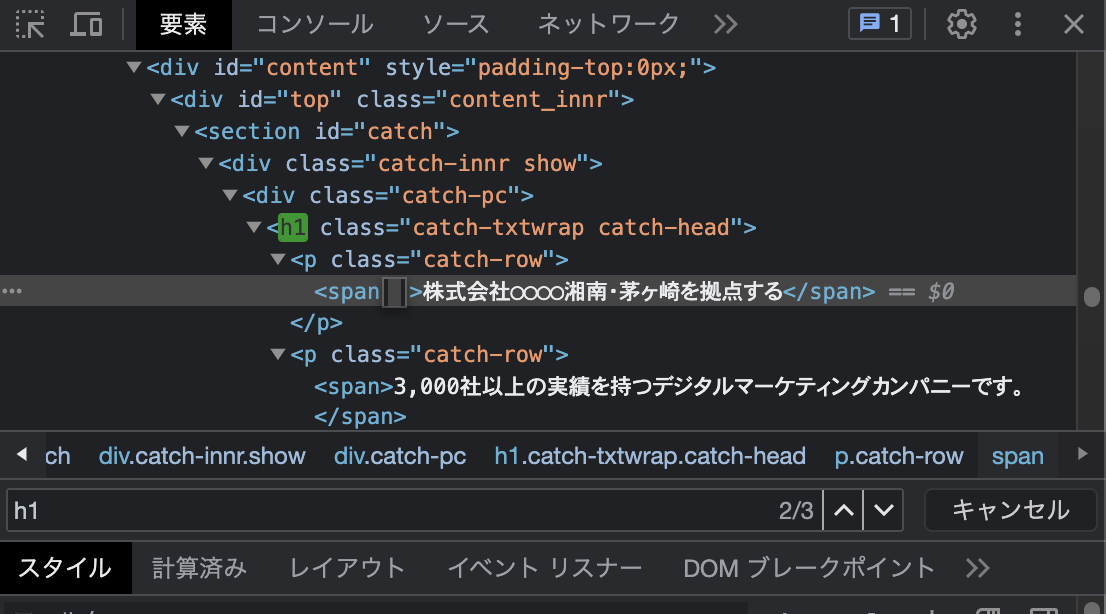Collapse the section id catch node
Screen dimensions: 1106x614
tap(181, 131)
